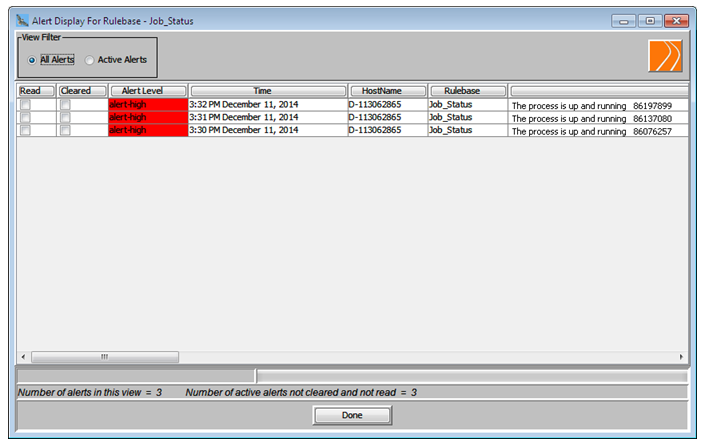Check Cleared for the 3:32 PM alert
Viewport: 705px width, 446px height.
[65, 105]
